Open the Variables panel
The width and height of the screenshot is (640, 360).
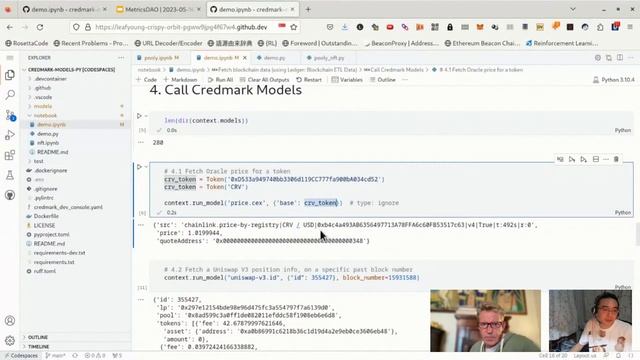(347, 80)
